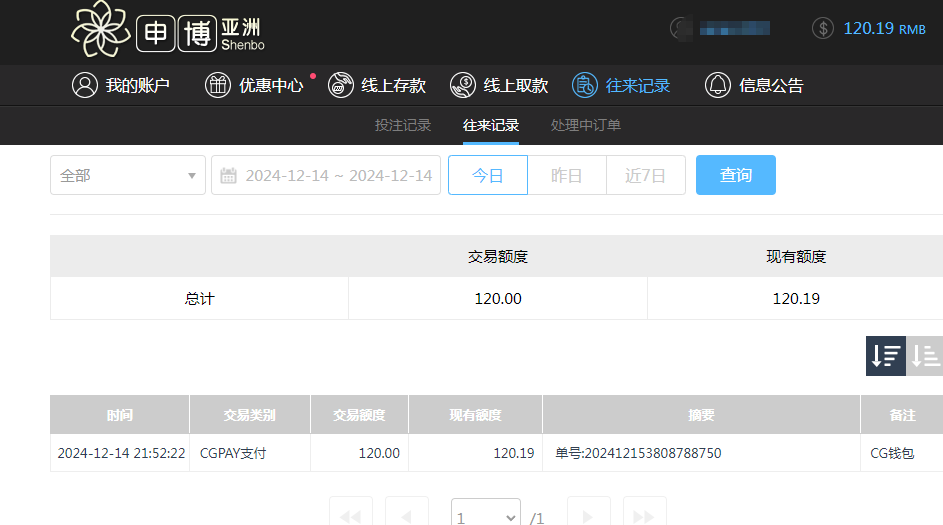Select the 今日 date filter
Image resolution: width=943 pixels, height=525 pixels.
coord(487,175)
